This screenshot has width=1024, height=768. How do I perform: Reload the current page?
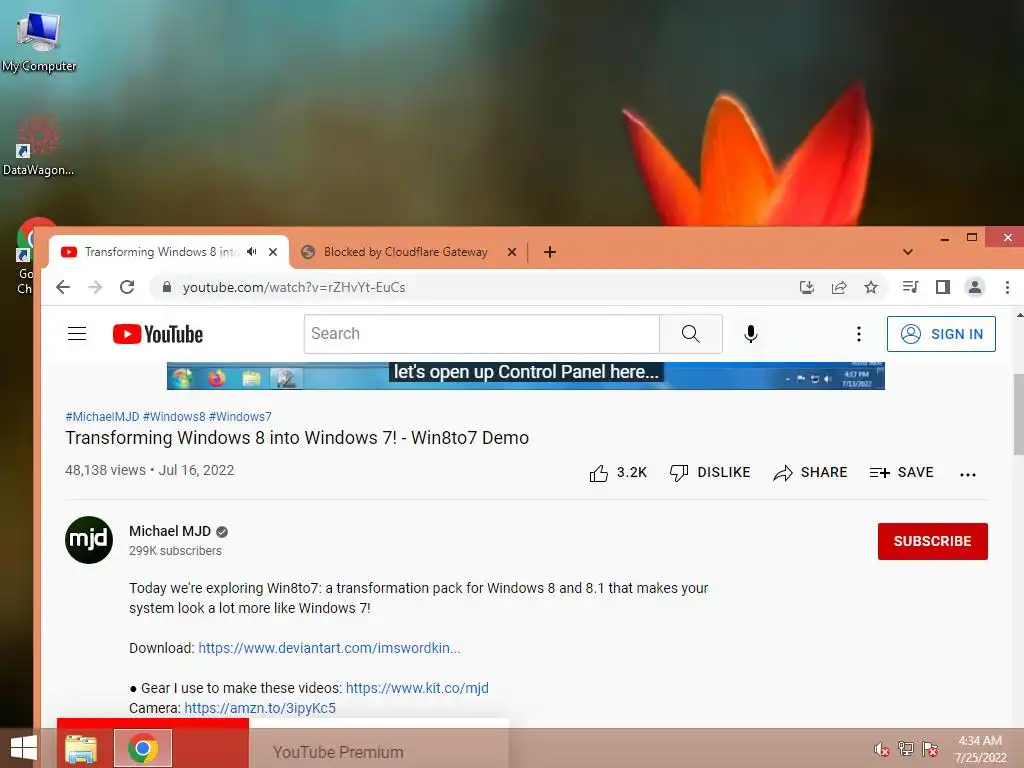click(x=127, y=287)
